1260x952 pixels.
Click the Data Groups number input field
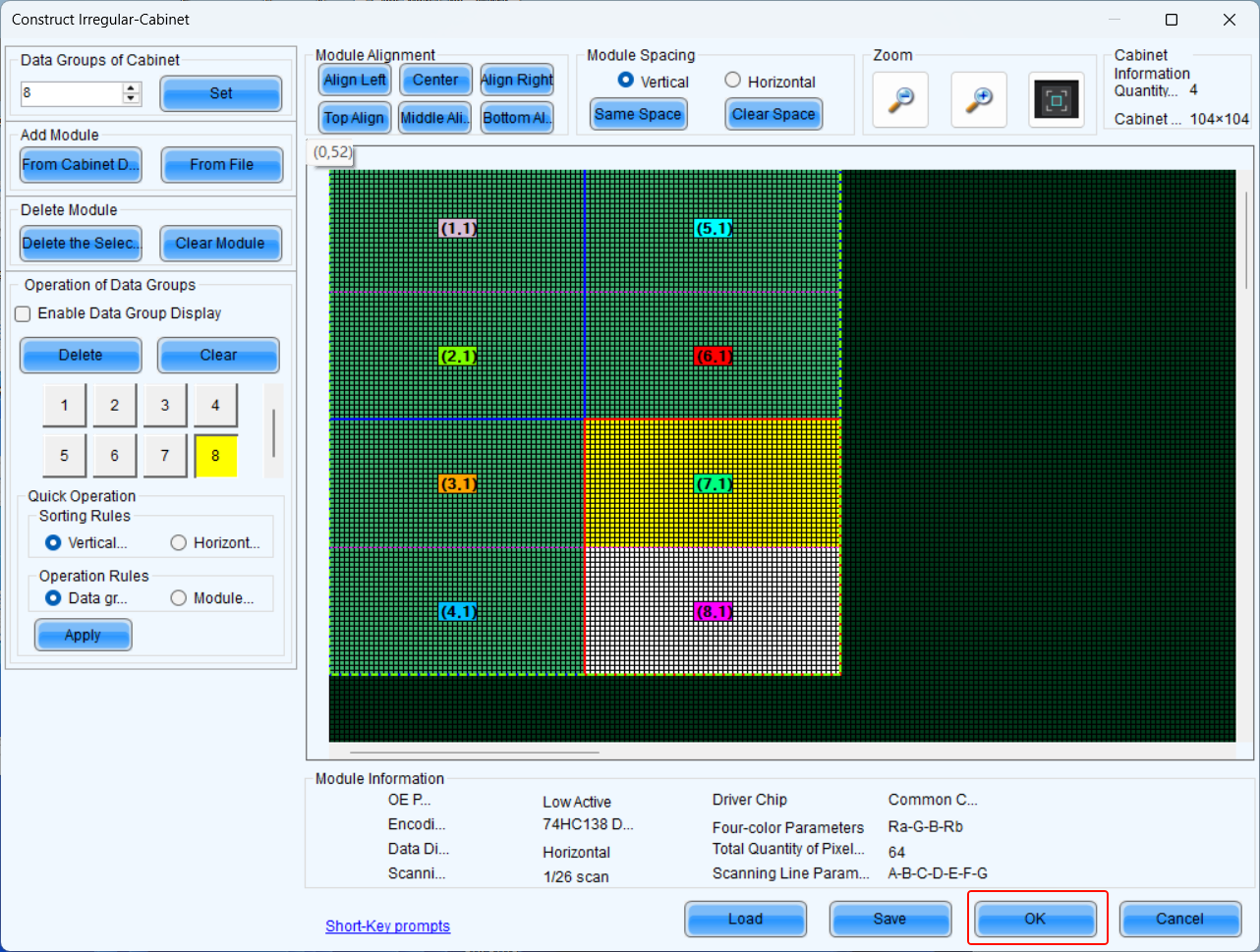pyautogui.click(x=71, y=93)
